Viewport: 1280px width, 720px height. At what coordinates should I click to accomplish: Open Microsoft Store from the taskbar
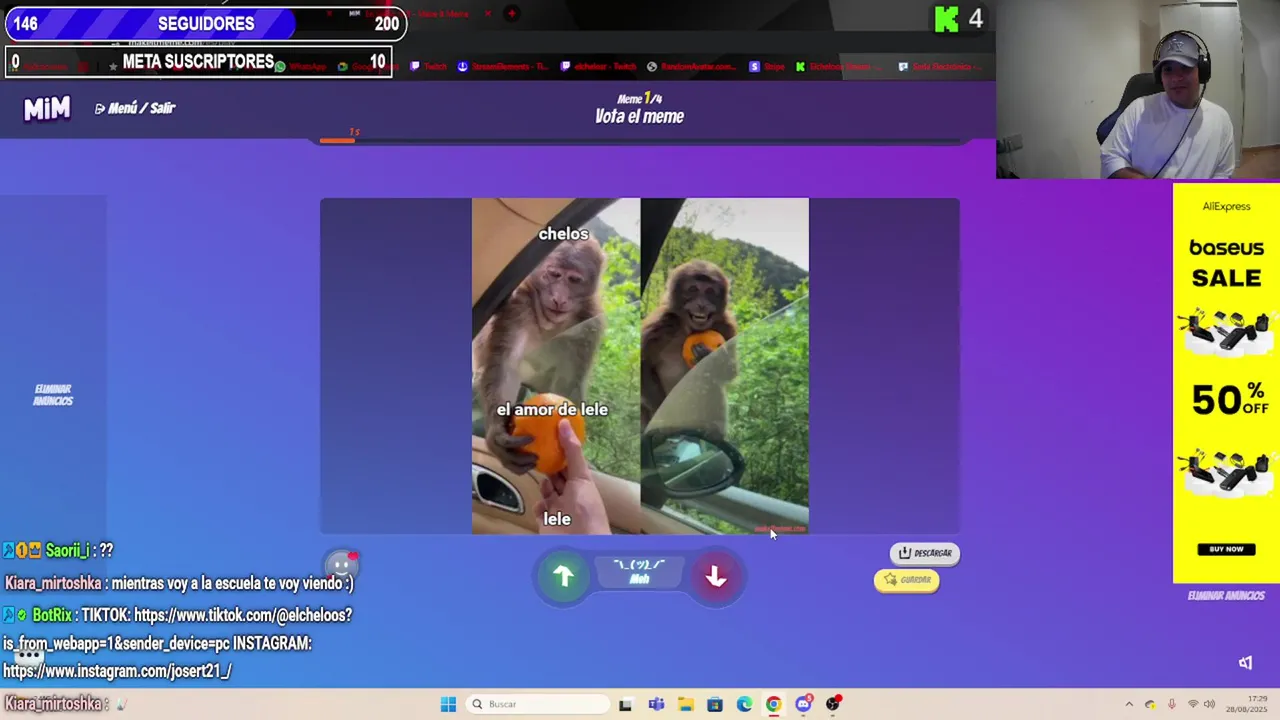(x=715, y=704)
